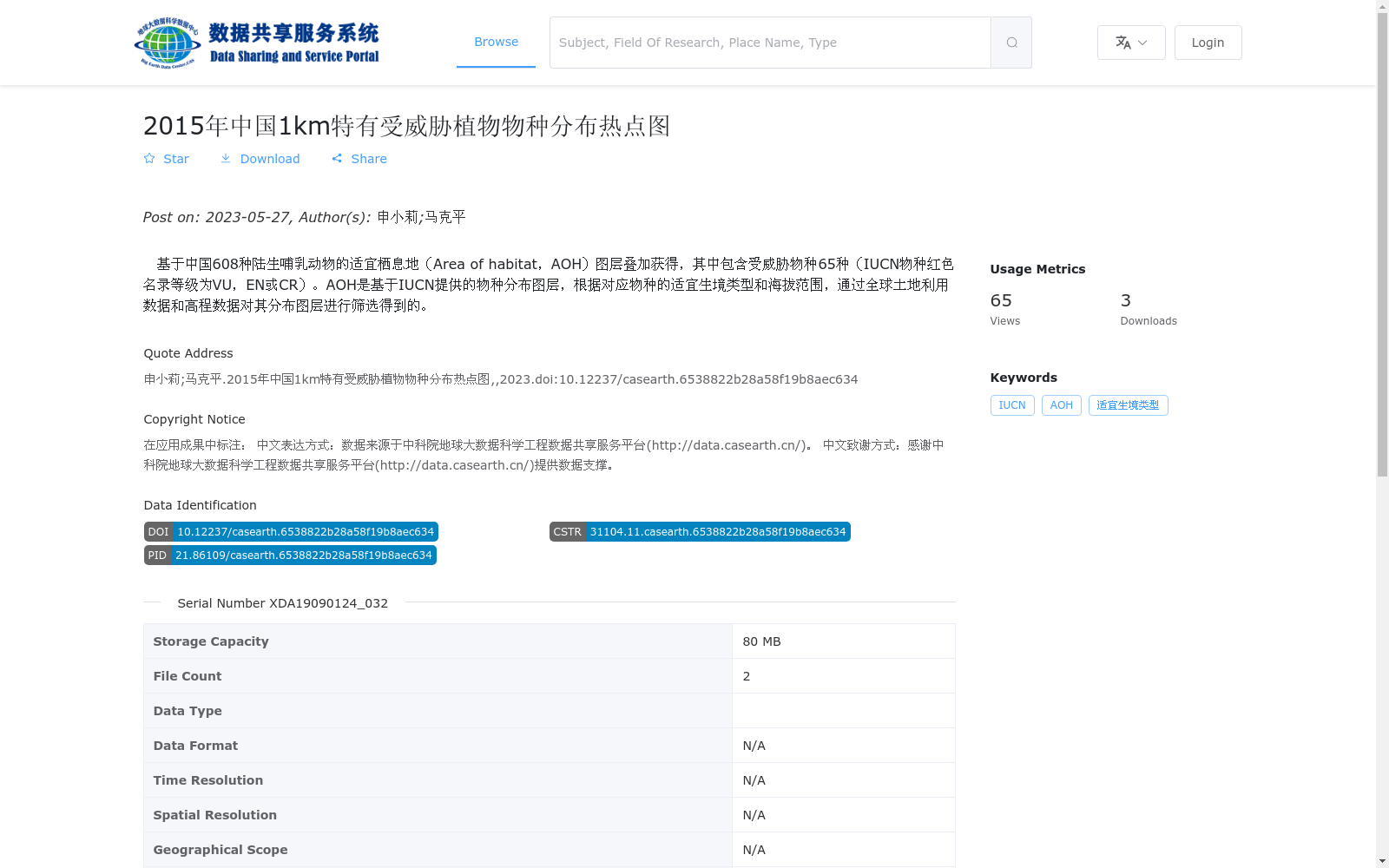Click the Download link text

point(270,159)
